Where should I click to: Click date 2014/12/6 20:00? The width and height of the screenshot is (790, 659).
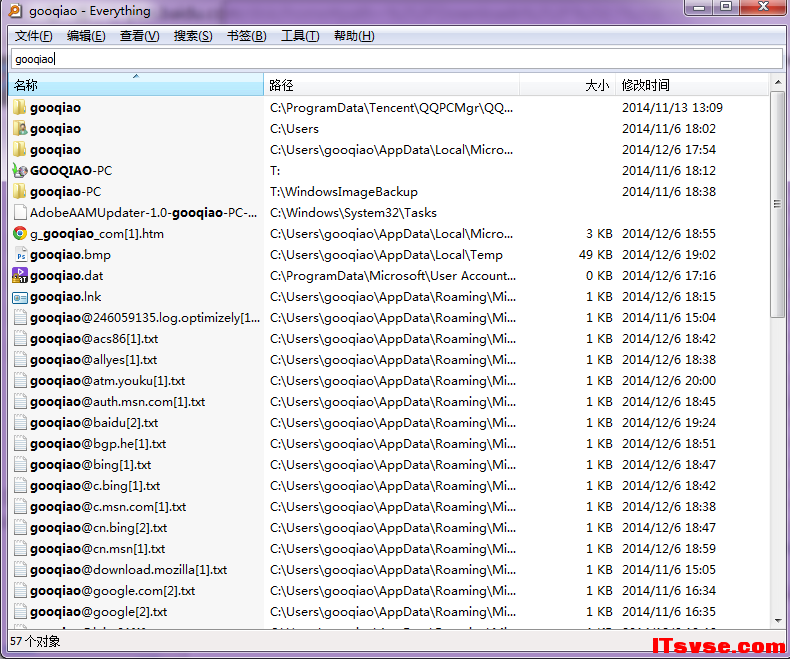pos(669,380)
